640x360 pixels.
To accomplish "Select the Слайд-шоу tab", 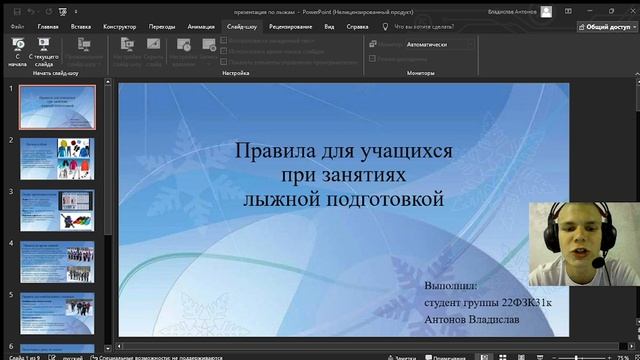I will [x=242, y=27].
